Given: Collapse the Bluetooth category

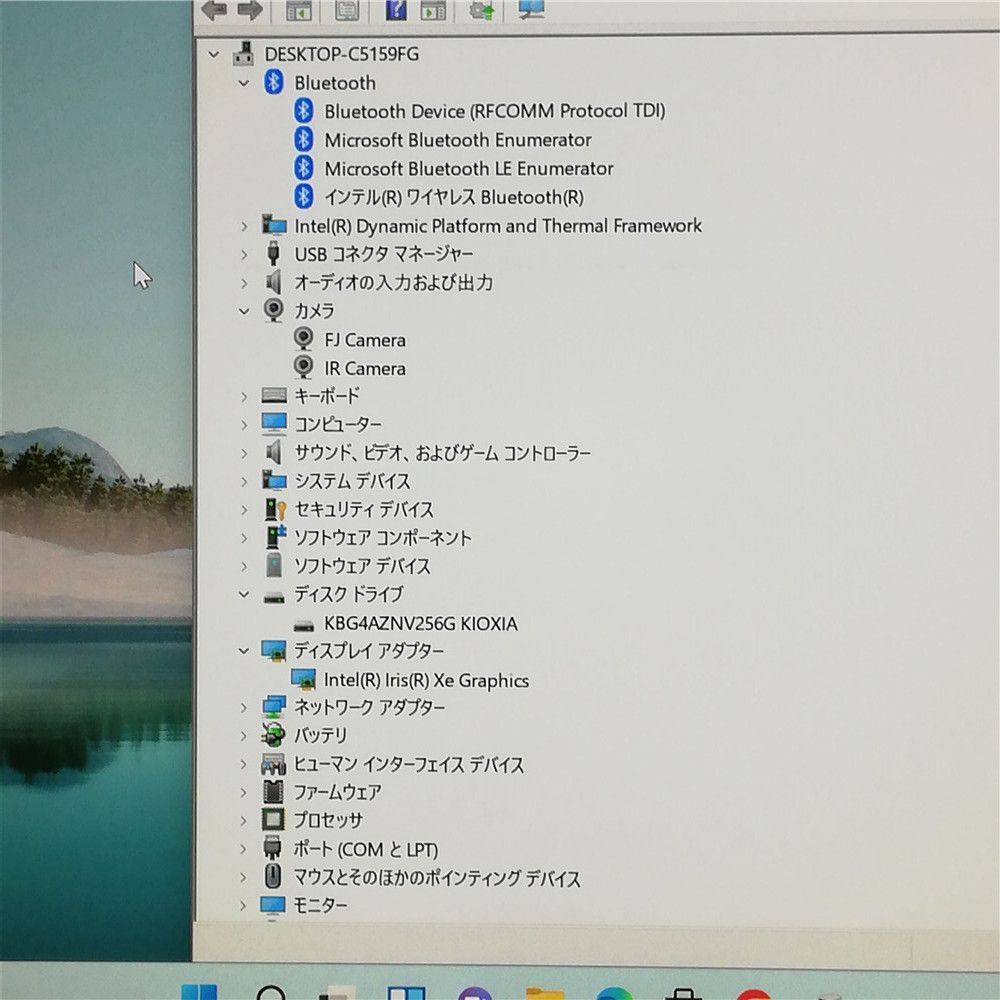Looking at the screenshot, I should click(x=244, y=83).
